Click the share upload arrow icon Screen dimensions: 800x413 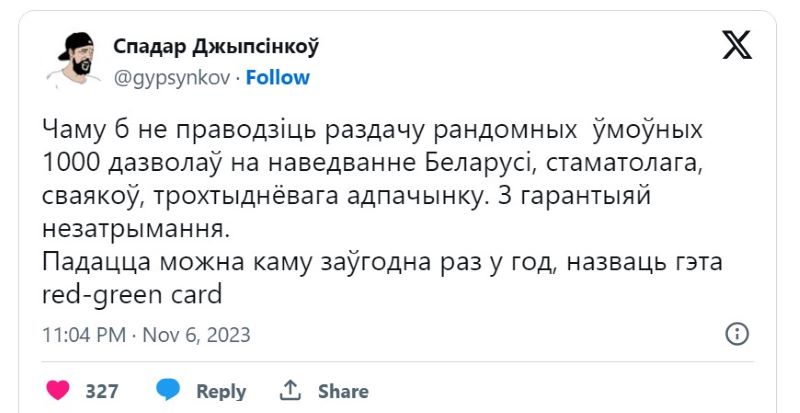(x=291, y=390)
